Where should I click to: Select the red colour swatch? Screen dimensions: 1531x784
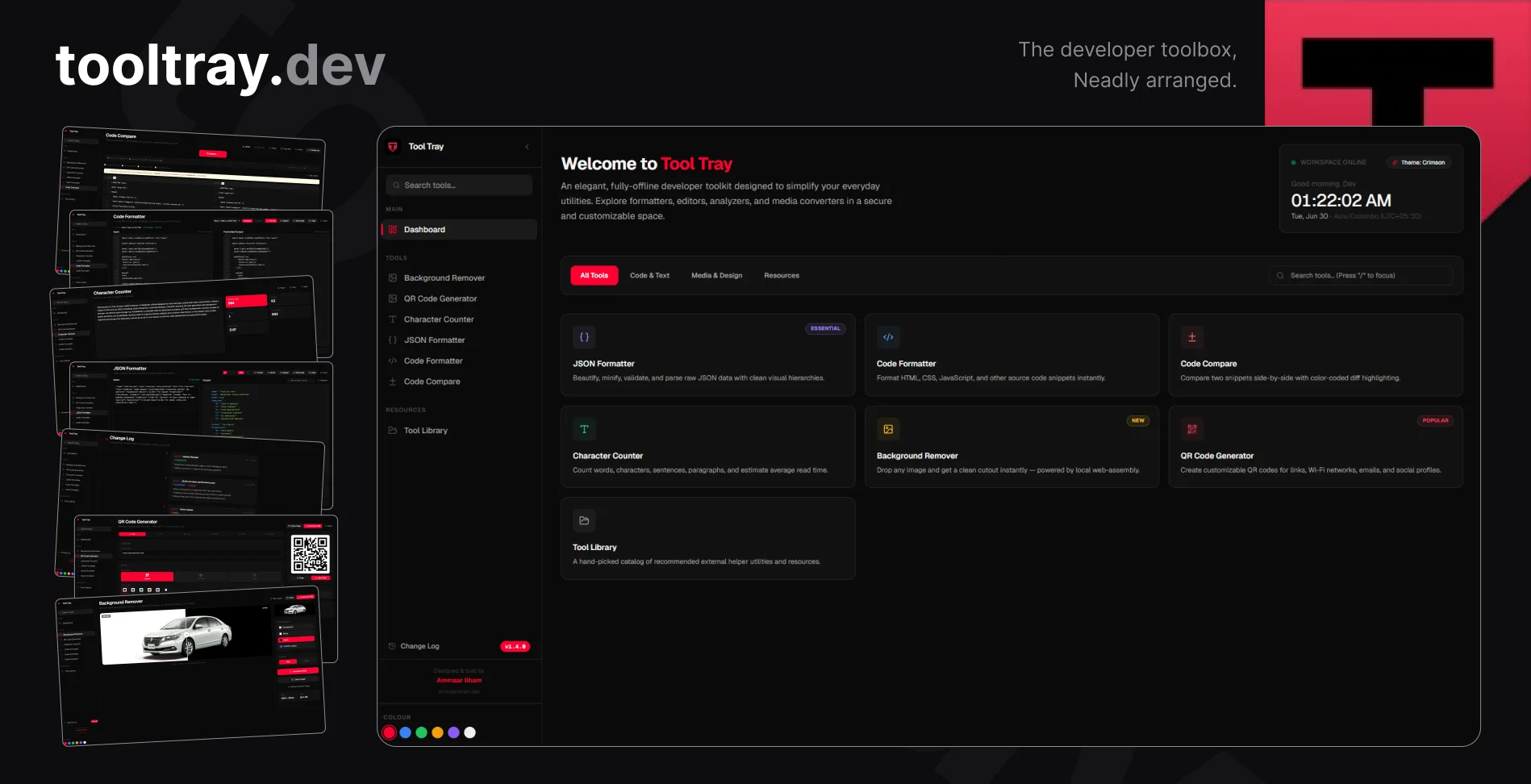390,732
